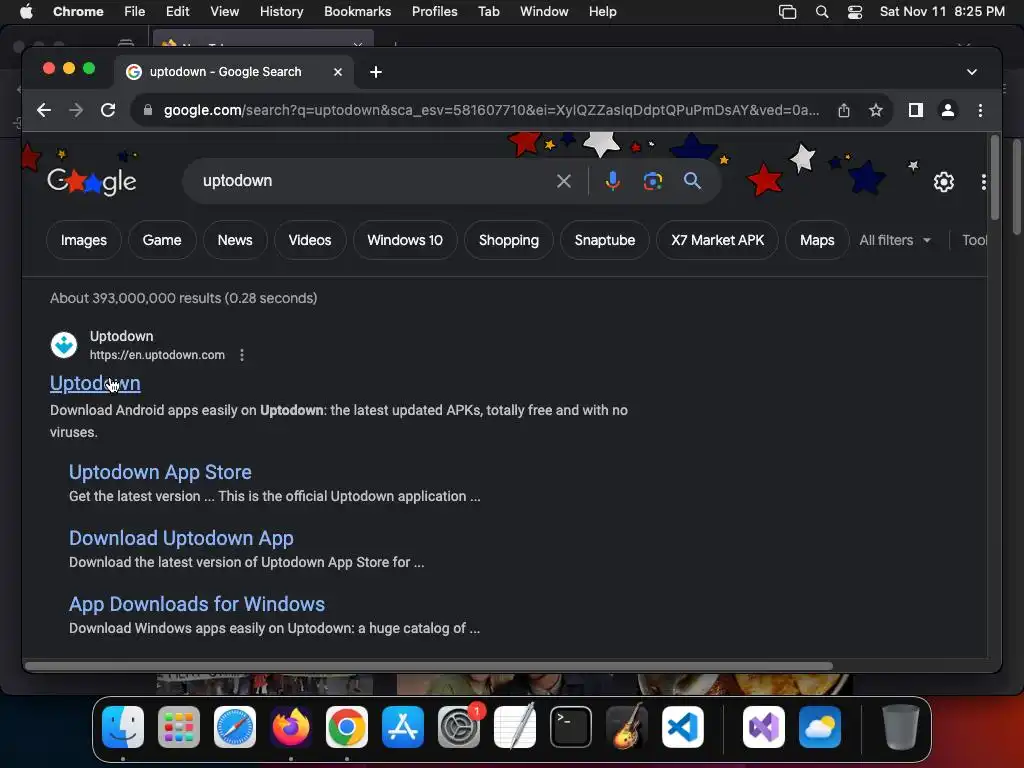
Task: Open Visual Studio Code from the Dock
Action: click(682, 727)
